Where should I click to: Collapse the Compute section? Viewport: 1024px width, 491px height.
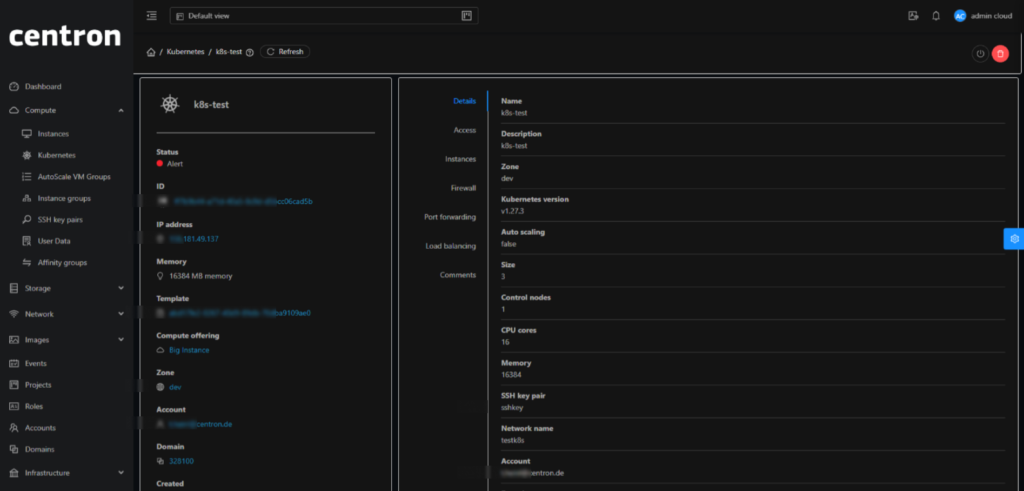67,110
